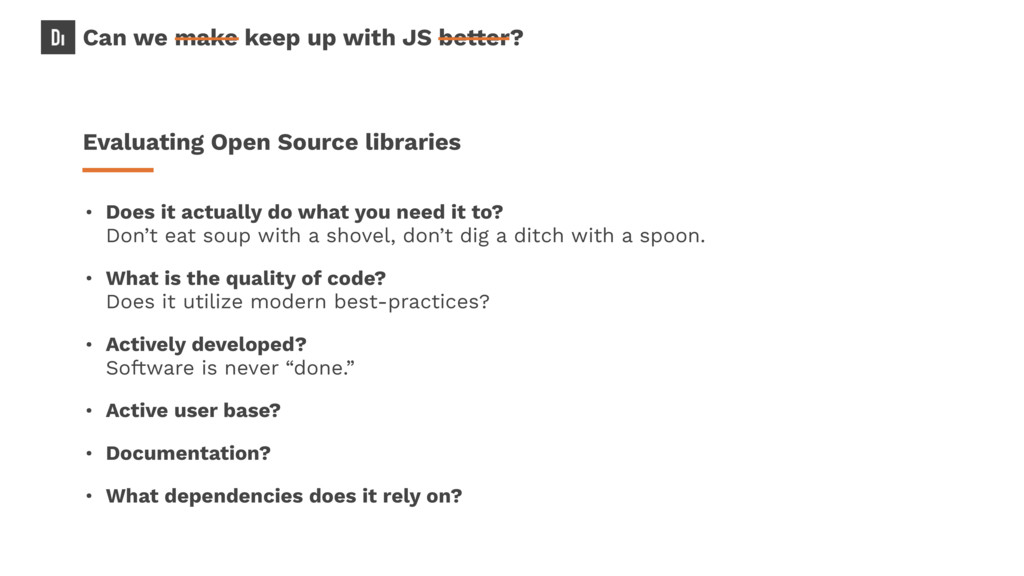Image resolution: width=1024 pixels, height=576 pixels.
Task: Click the Di logo icon
Action: pos(58,37)
